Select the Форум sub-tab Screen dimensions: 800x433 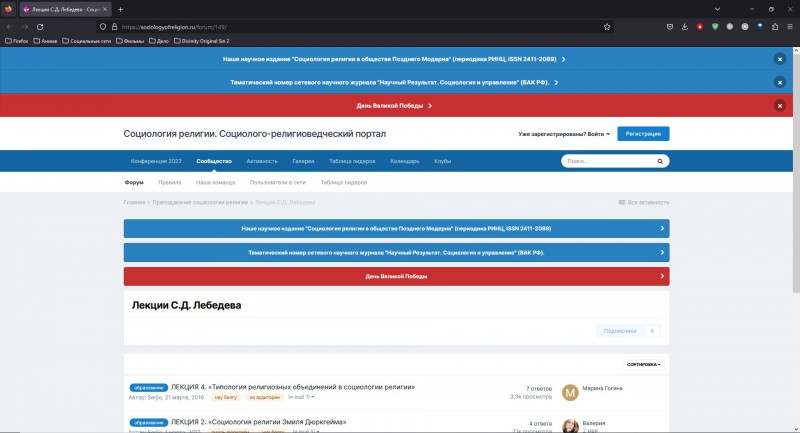[134, 182]
